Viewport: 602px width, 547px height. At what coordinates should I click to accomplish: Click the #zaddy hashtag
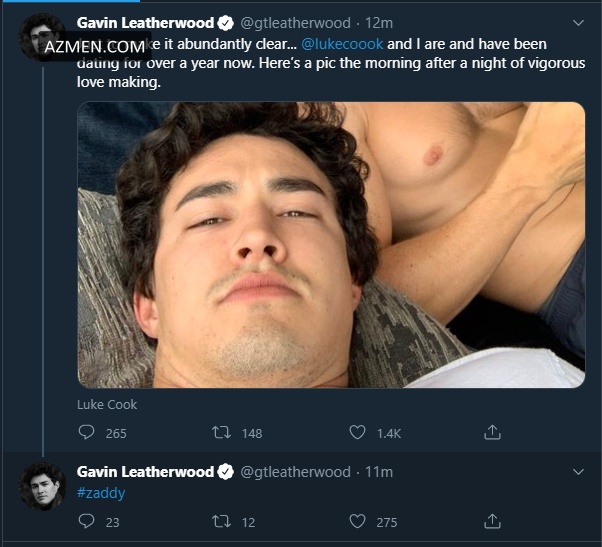pos(101,493)
